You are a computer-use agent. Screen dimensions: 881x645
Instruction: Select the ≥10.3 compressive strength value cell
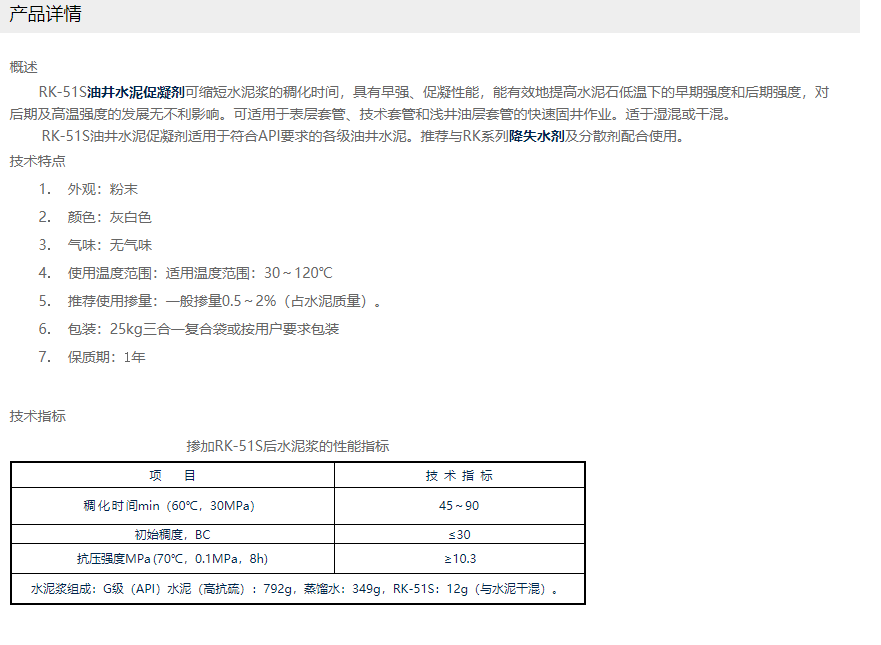(x=459, y=559)
